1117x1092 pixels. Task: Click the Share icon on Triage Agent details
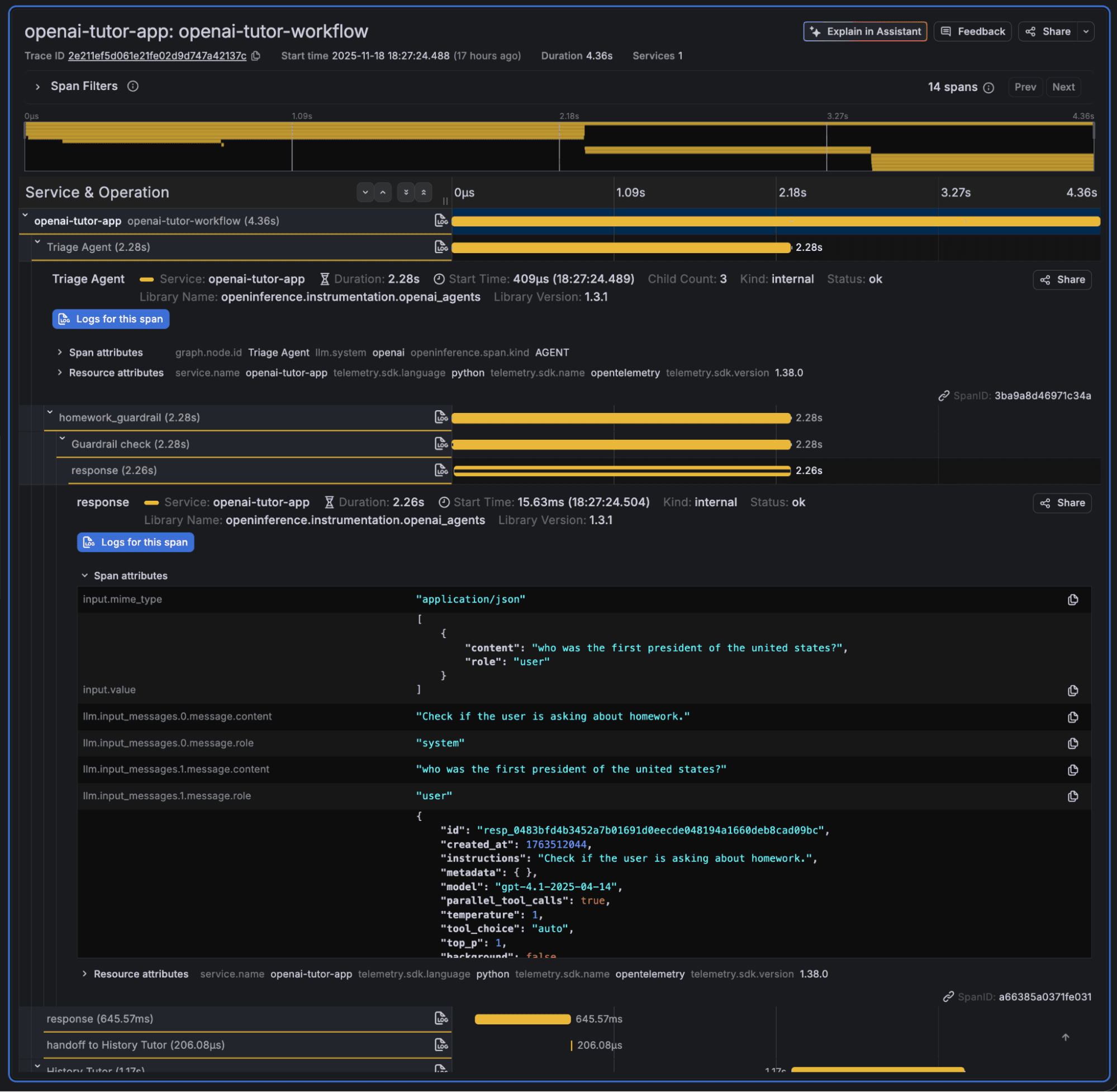(x=1062, y=280)
